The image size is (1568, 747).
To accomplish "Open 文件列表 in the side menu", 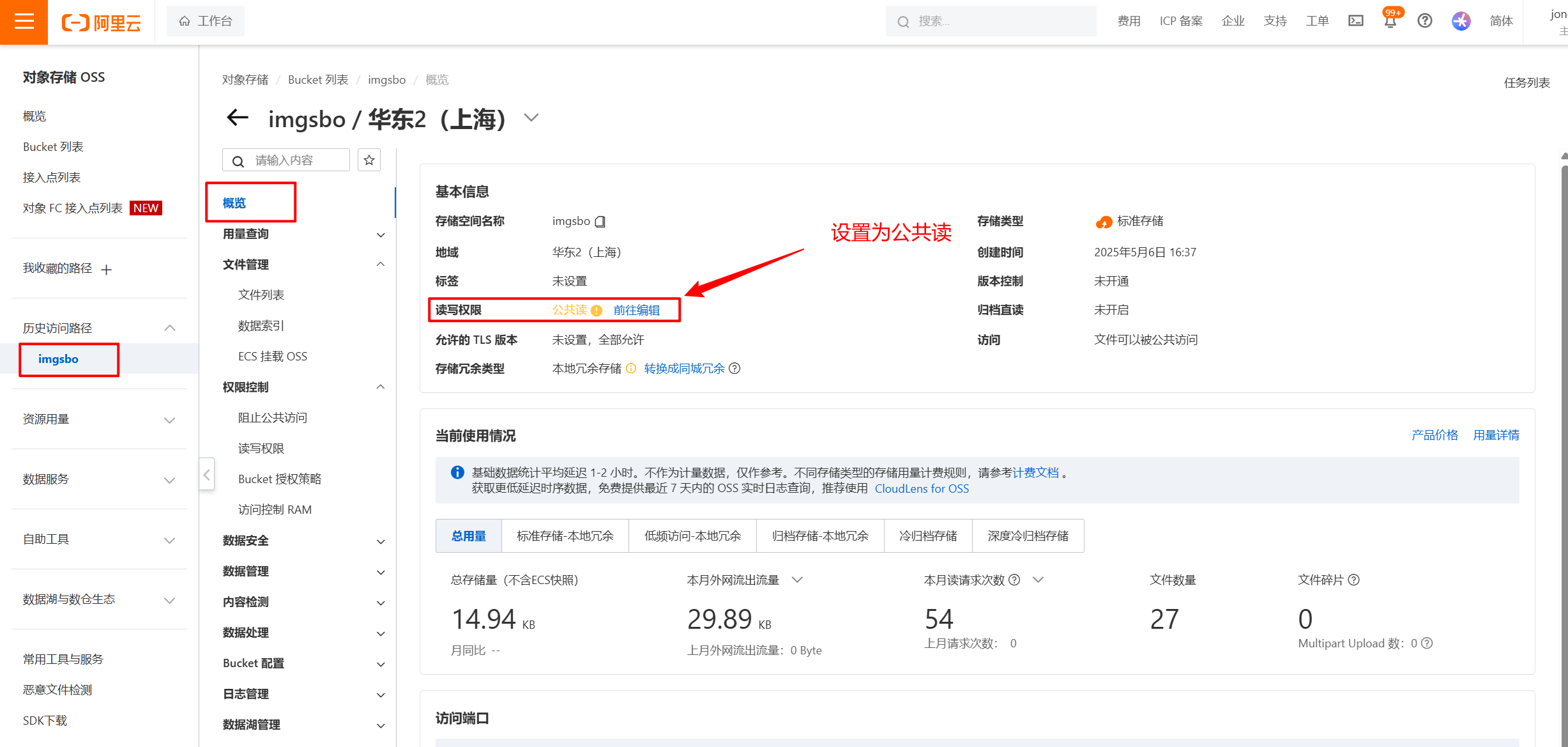I will (261, 295).
